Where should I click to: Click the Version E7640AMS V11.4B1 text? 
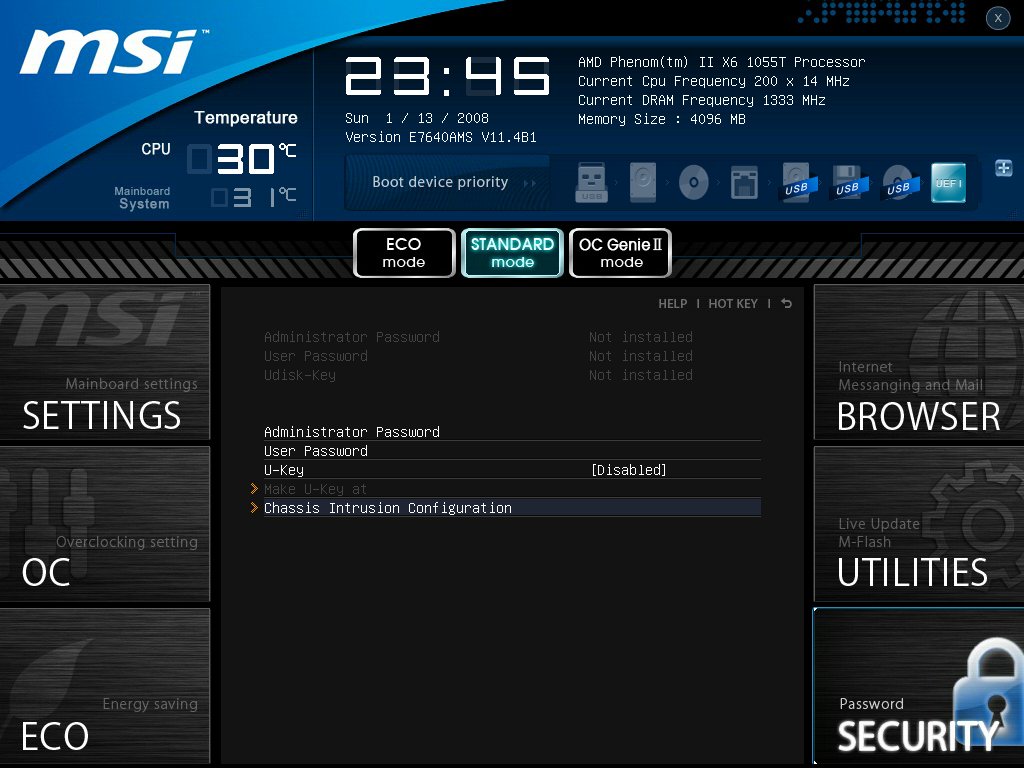441,137
